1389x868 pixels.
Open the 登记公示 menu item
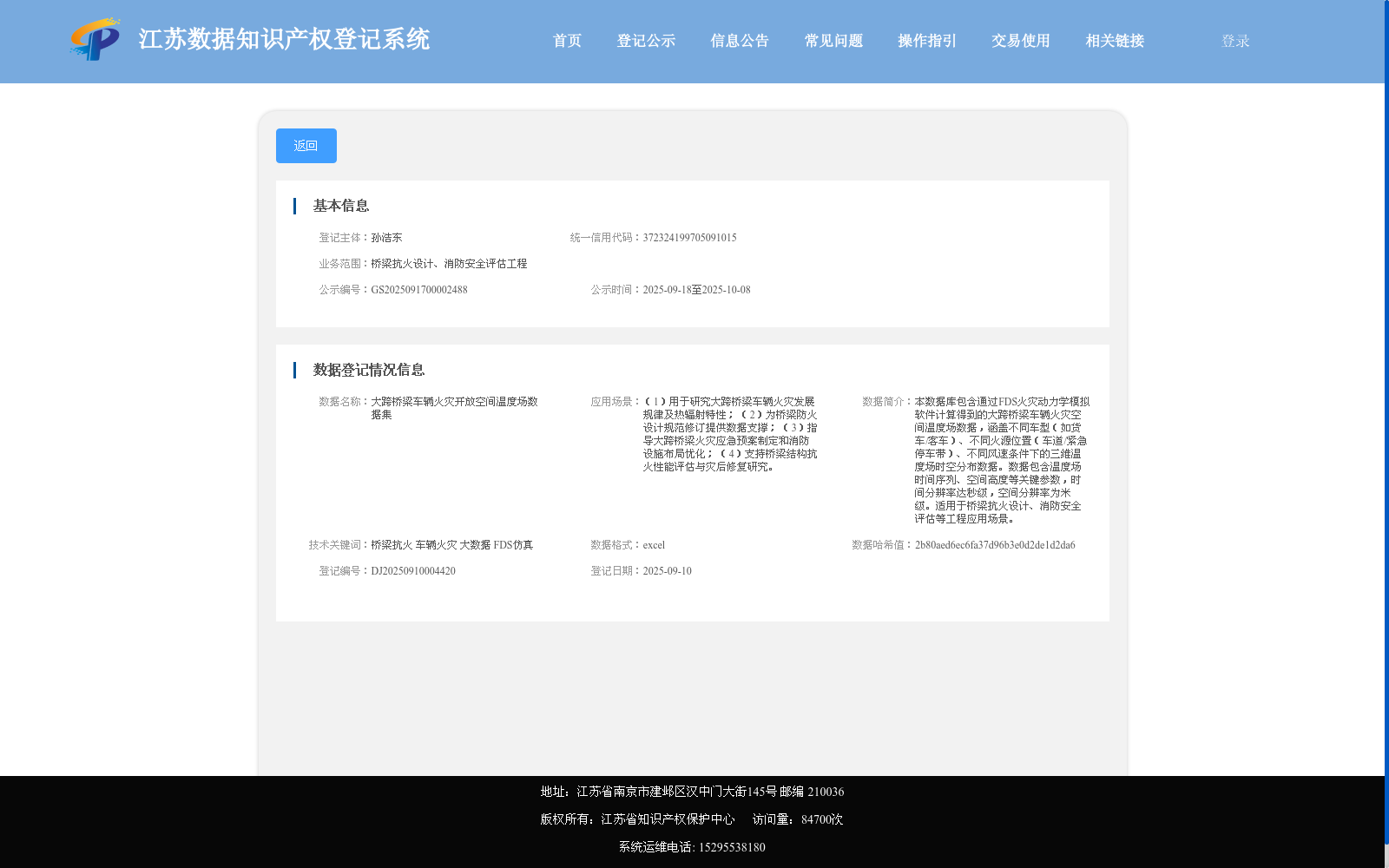pyautogui.click(x=646, y=41)
